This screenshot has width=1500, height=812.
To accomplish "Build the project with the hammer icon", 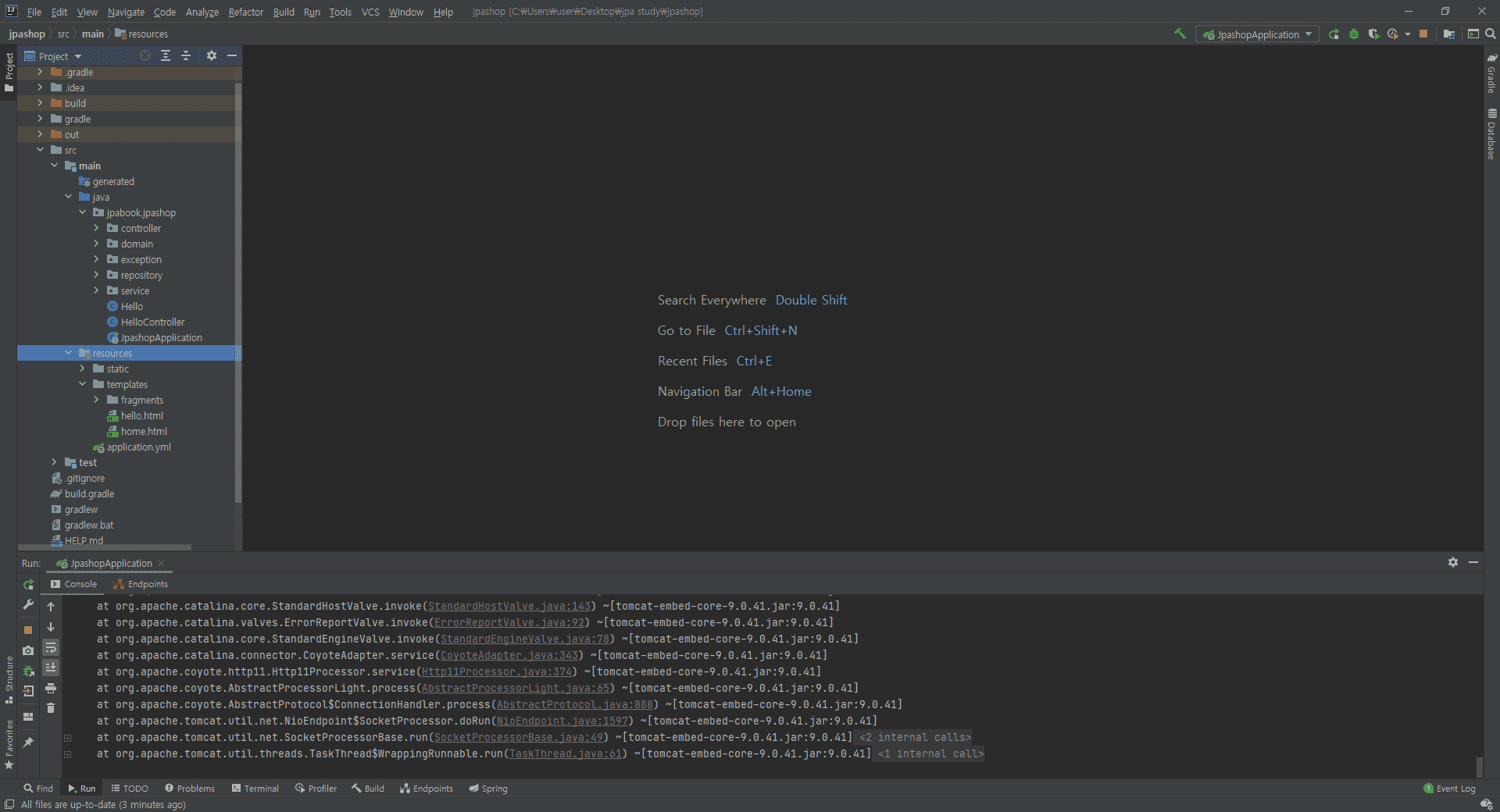I will tap(1180, 34).
